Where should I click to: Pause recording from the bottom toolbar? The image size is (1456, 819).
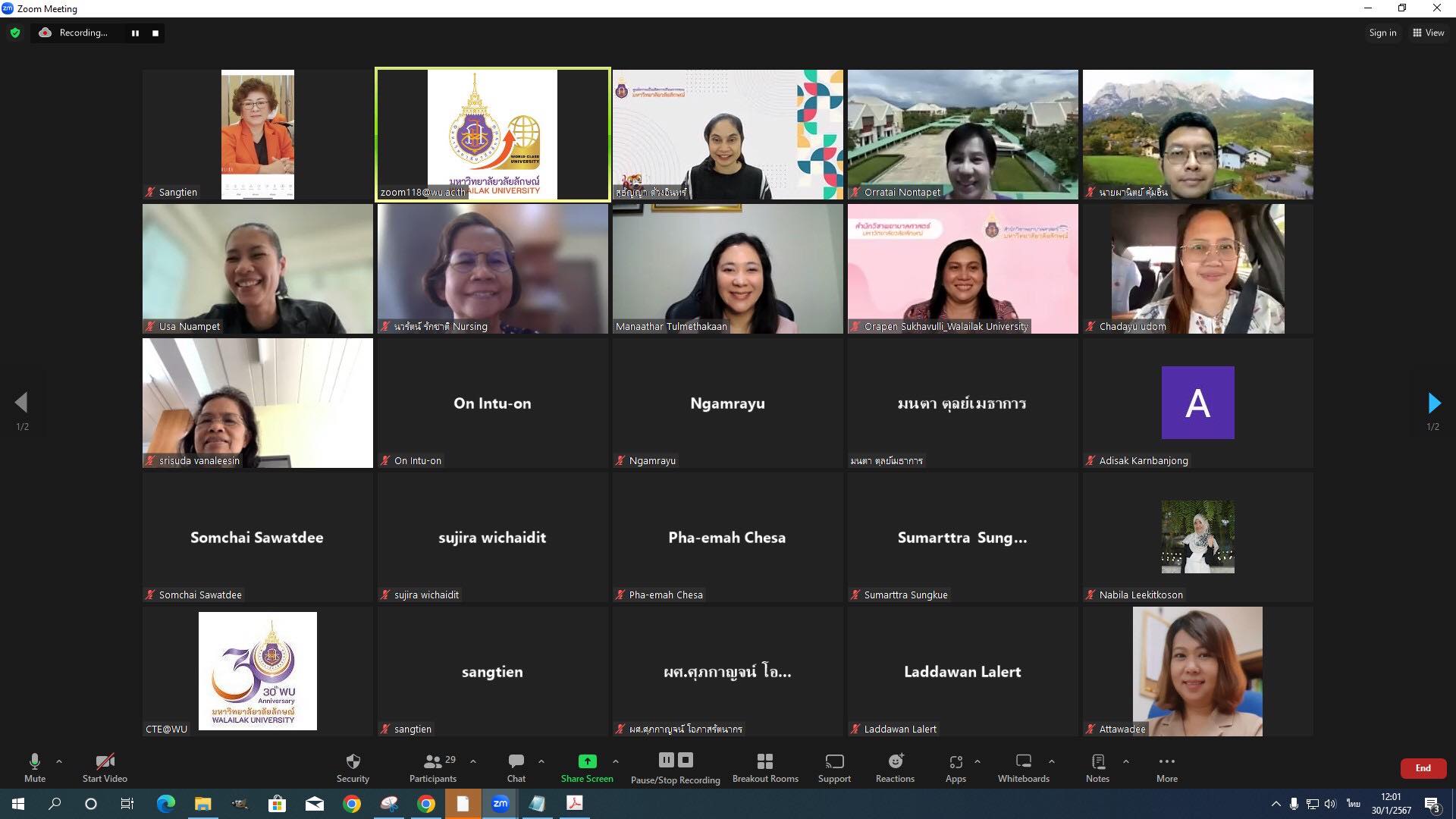click(666, 760)
